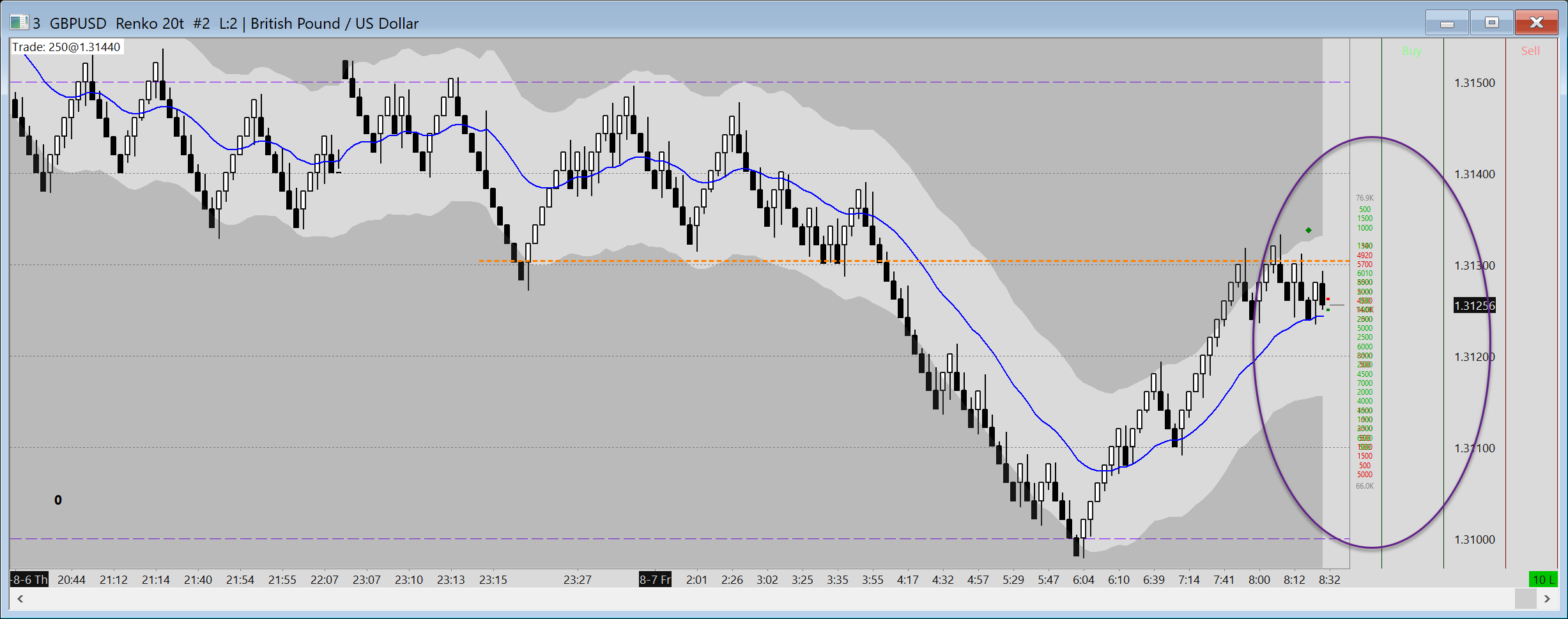Click the 8:00 time label
Viewport: 1568px width, 619px height.
click(1259, 579)
